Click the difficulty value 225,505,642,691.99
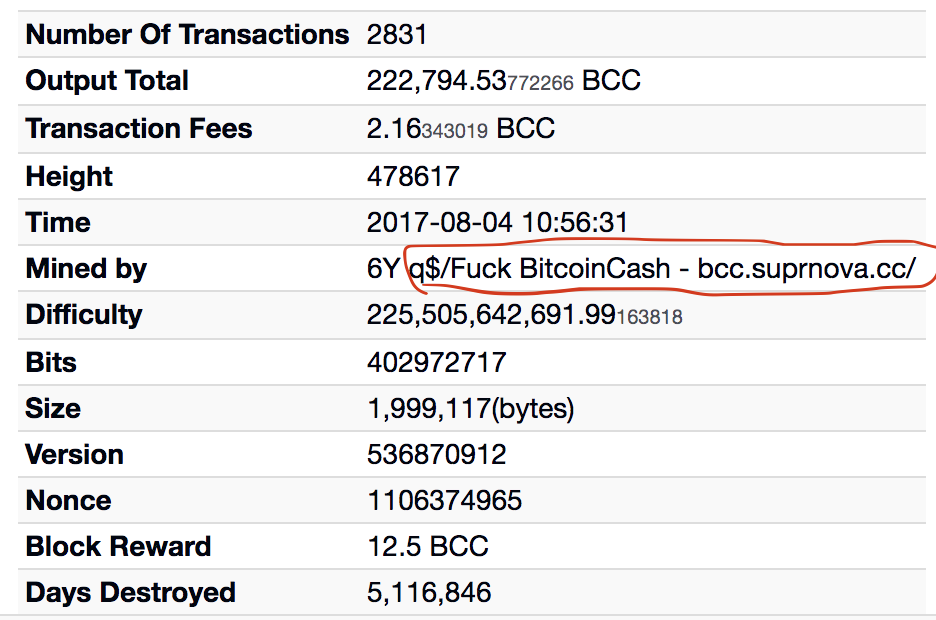This screenshot has width=936, height=620. point(524,315)
